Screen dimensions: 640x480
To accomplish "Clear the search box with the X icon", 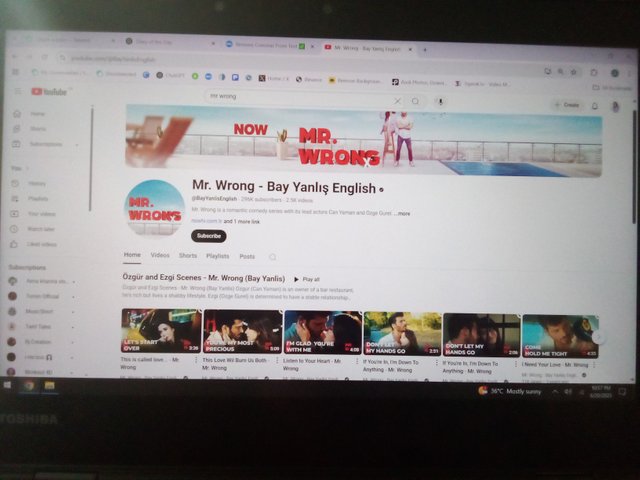I will coord(397,101).
